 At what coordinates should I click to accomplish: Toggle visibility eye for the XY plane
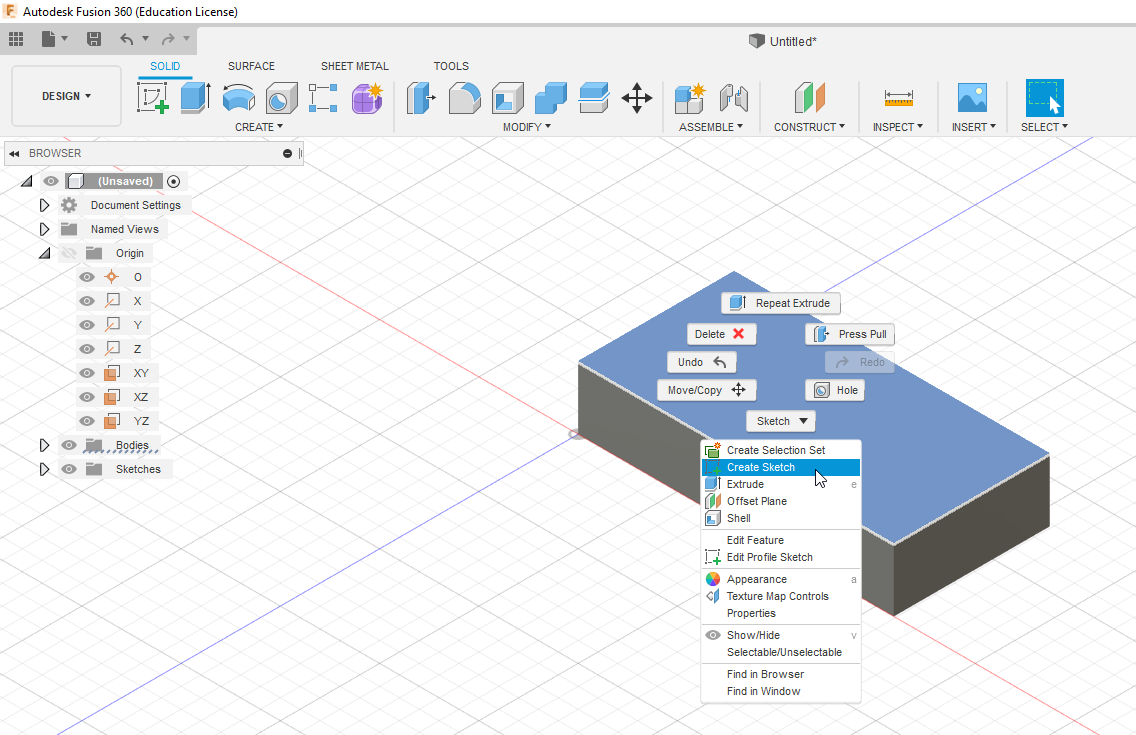[87, 373]
